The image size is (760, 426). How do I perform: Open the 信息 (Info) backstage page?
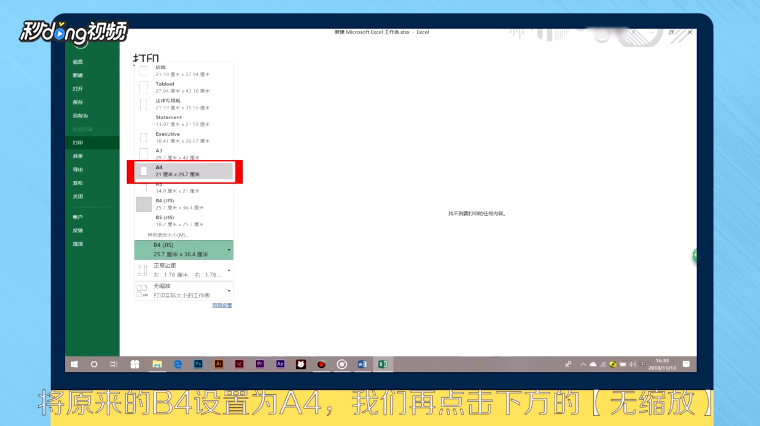click(x=78, y=62)
